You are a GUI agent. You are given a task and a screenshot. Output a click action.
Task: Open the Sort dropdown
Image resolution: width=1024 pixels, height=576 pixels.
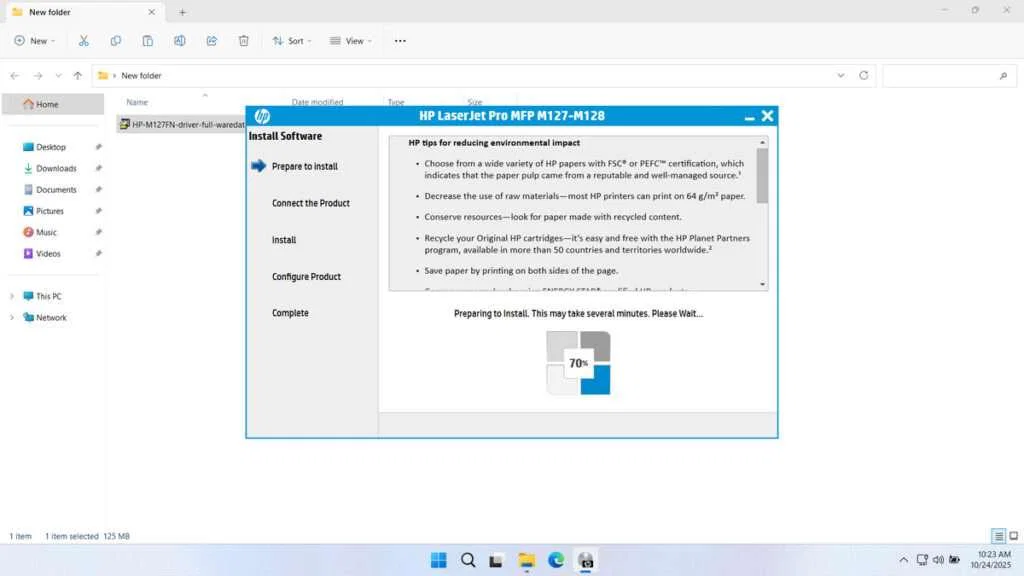click(291, 40)
